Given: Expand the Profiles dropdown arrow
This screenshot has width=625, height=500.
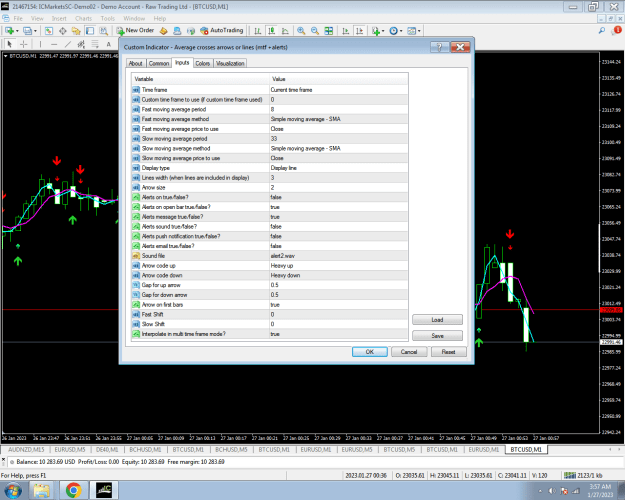Looking at the screenshot, I should coord(35,31).
